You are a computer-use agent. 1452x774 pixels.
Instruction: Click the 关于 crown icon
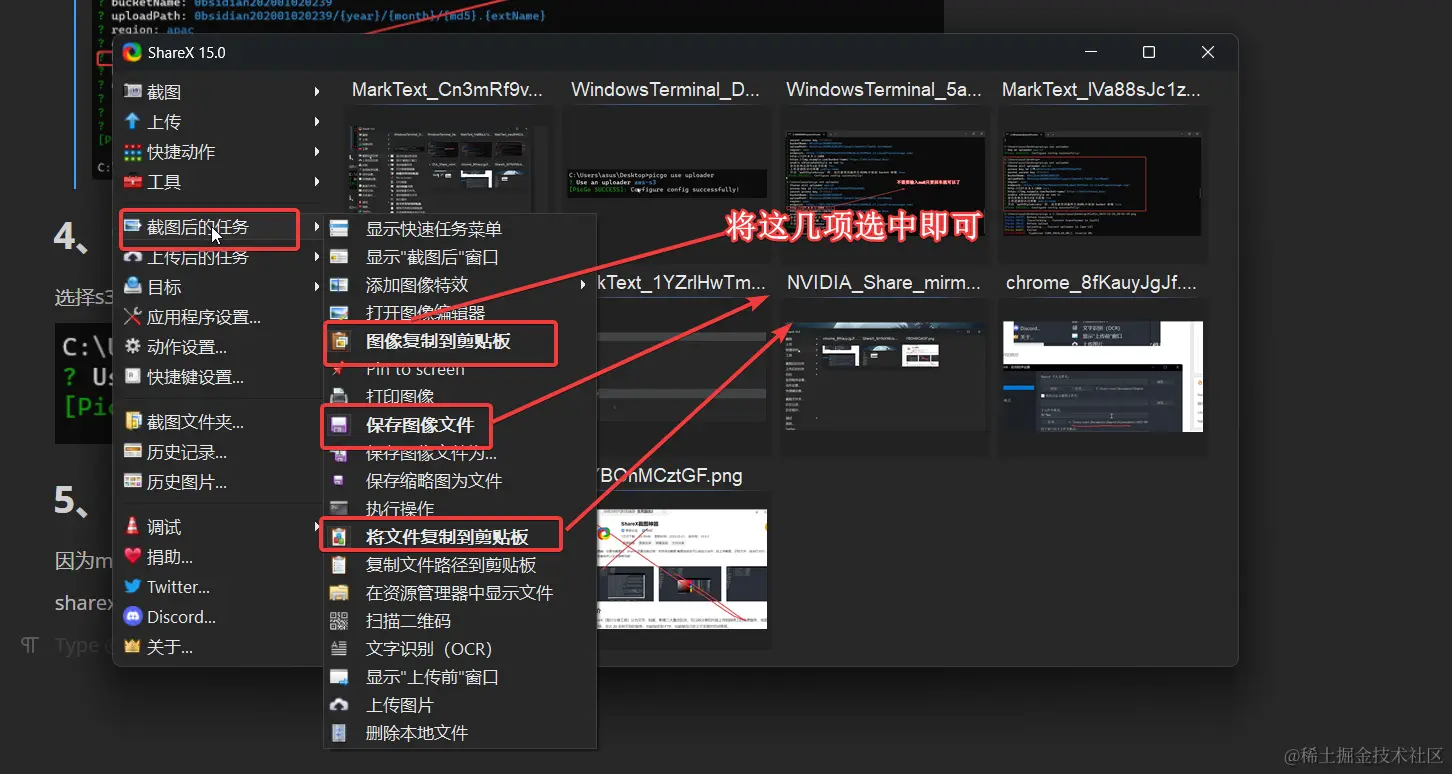(132, 647)
